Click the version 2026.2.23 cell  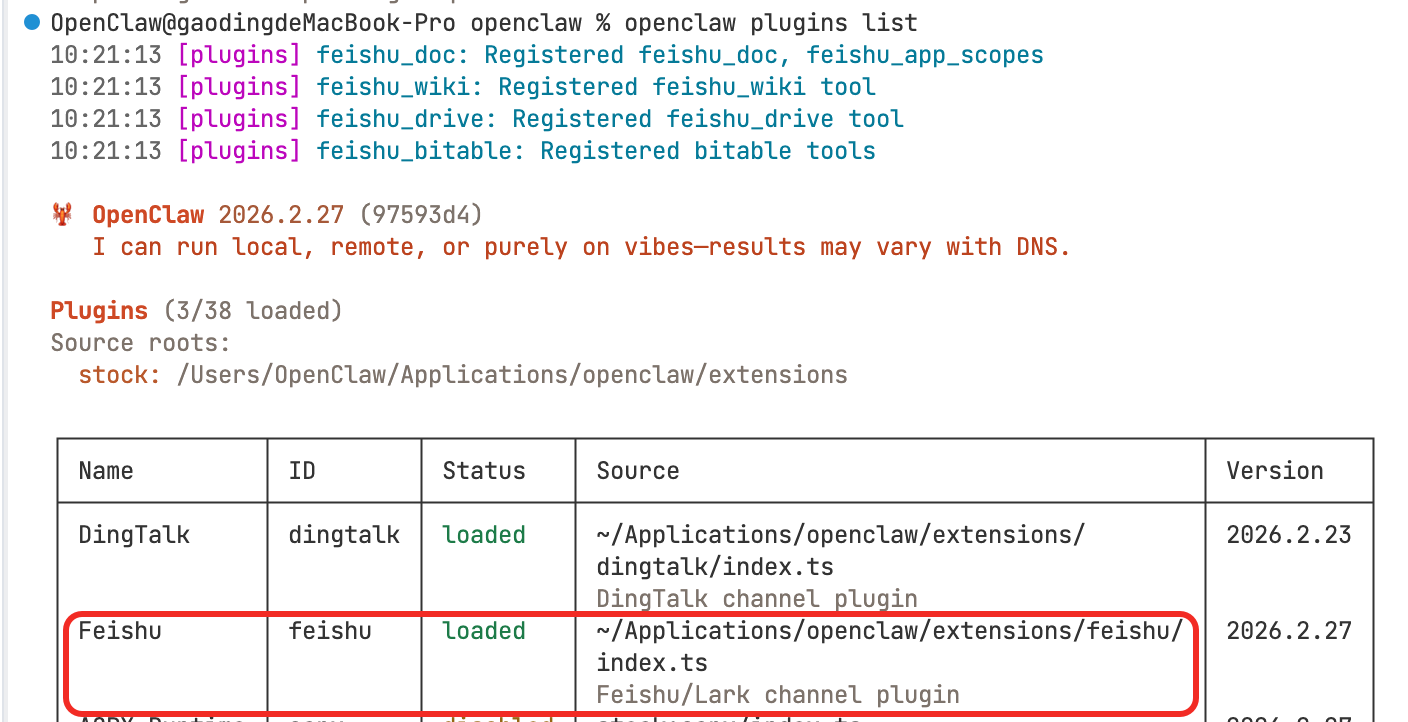tap(1289, 535)
